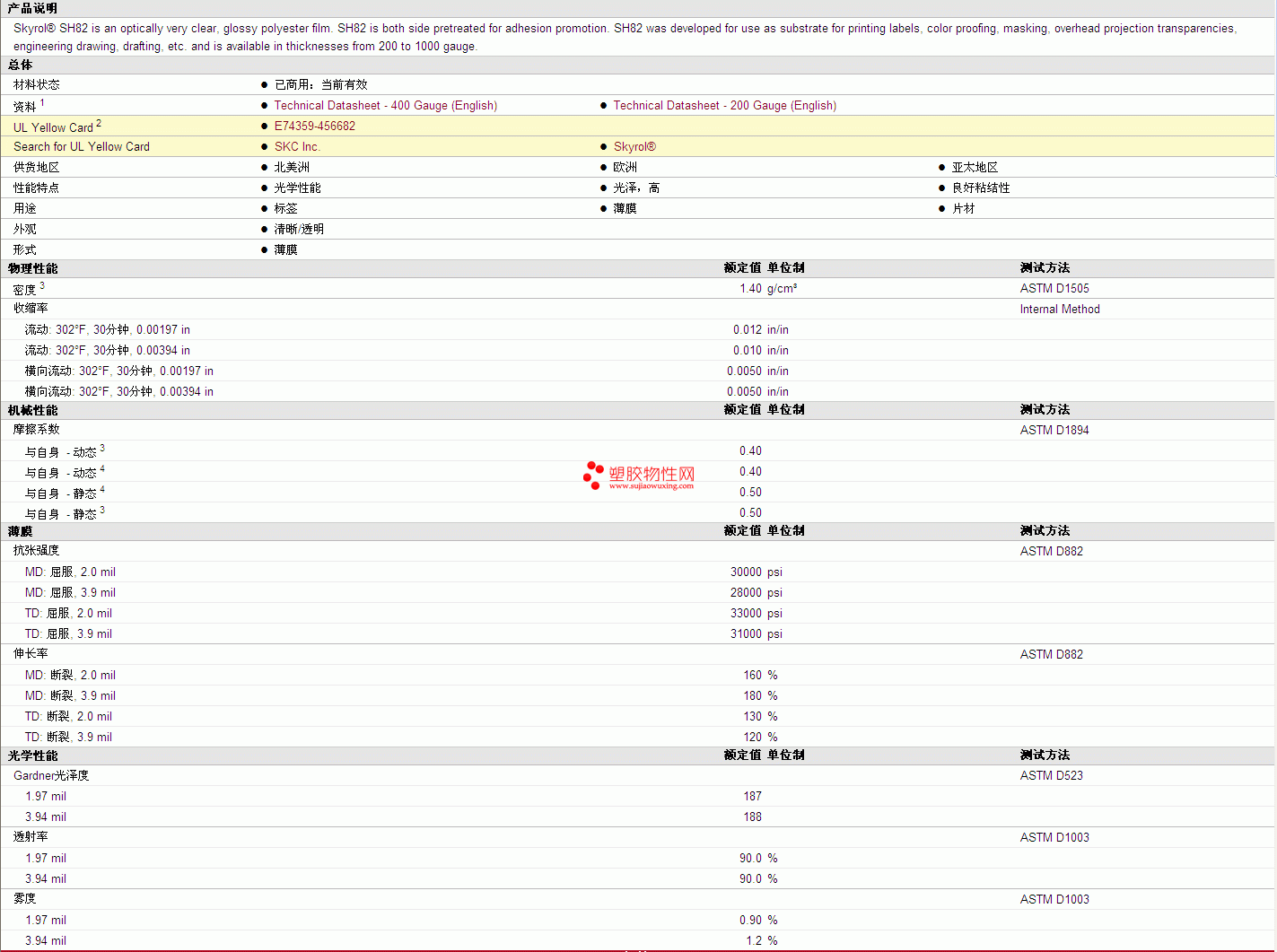The image size is (1277, 952).
Task: Click elongation value 130 %
Action: pyautogui.click(x=760, y=716)
